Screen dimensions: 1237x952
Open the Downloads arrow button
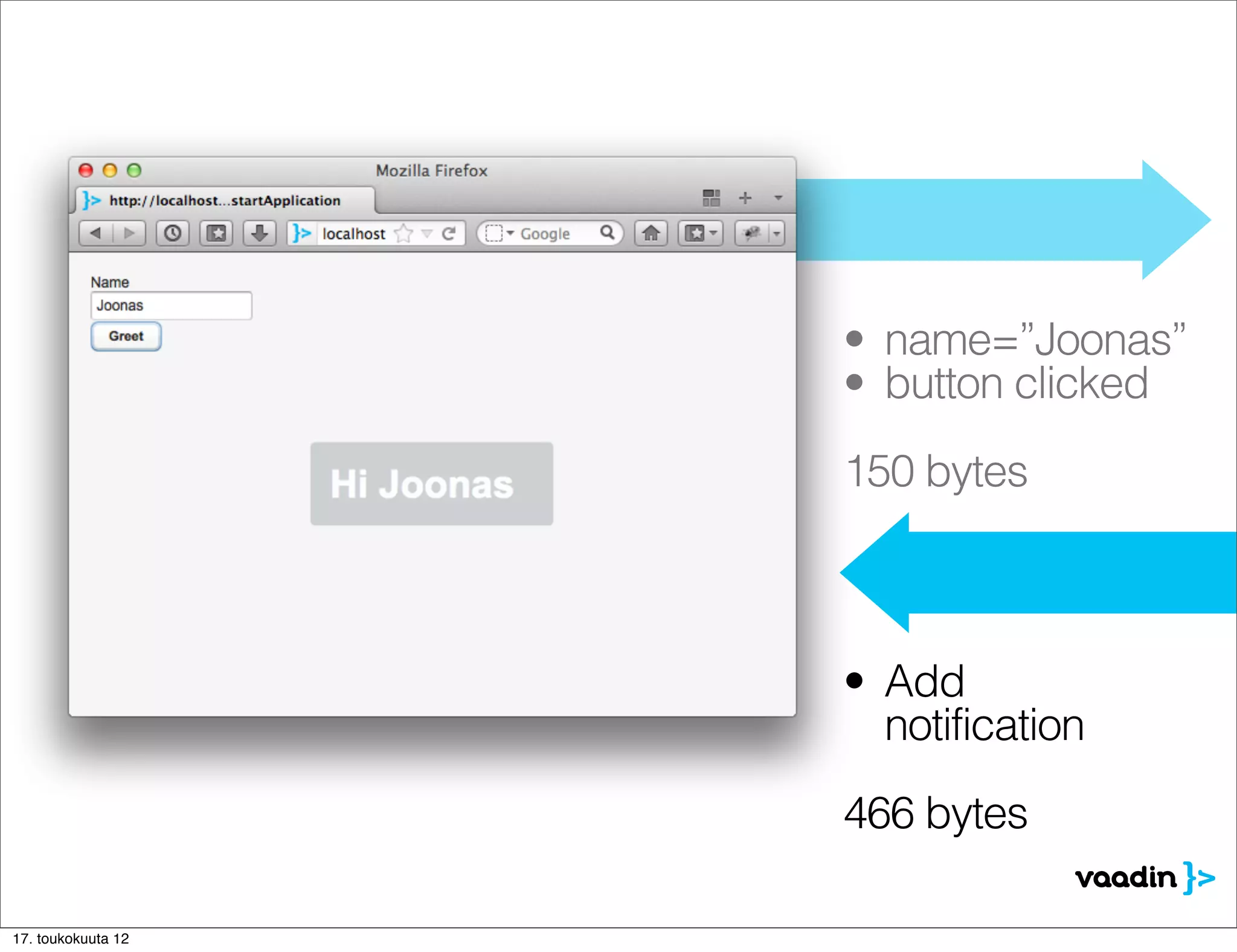(260, 233)
